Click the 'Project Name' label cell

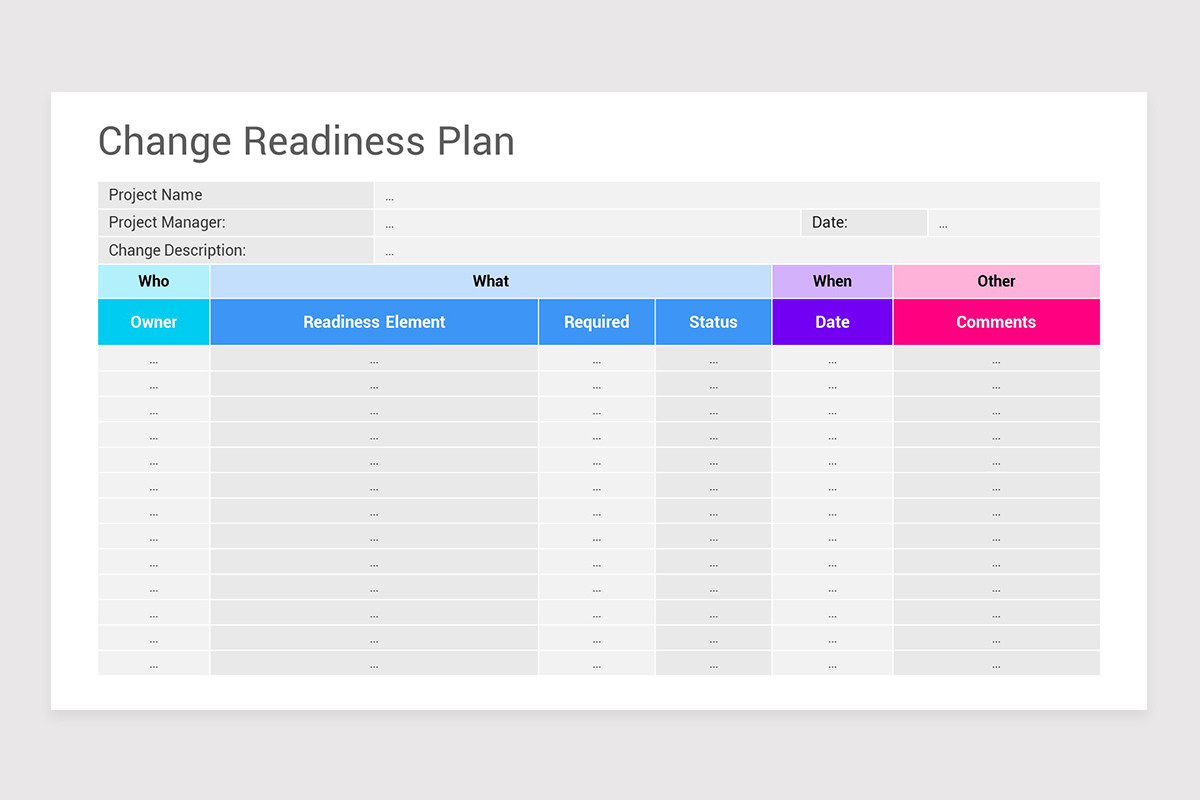[x=235, y=195]
